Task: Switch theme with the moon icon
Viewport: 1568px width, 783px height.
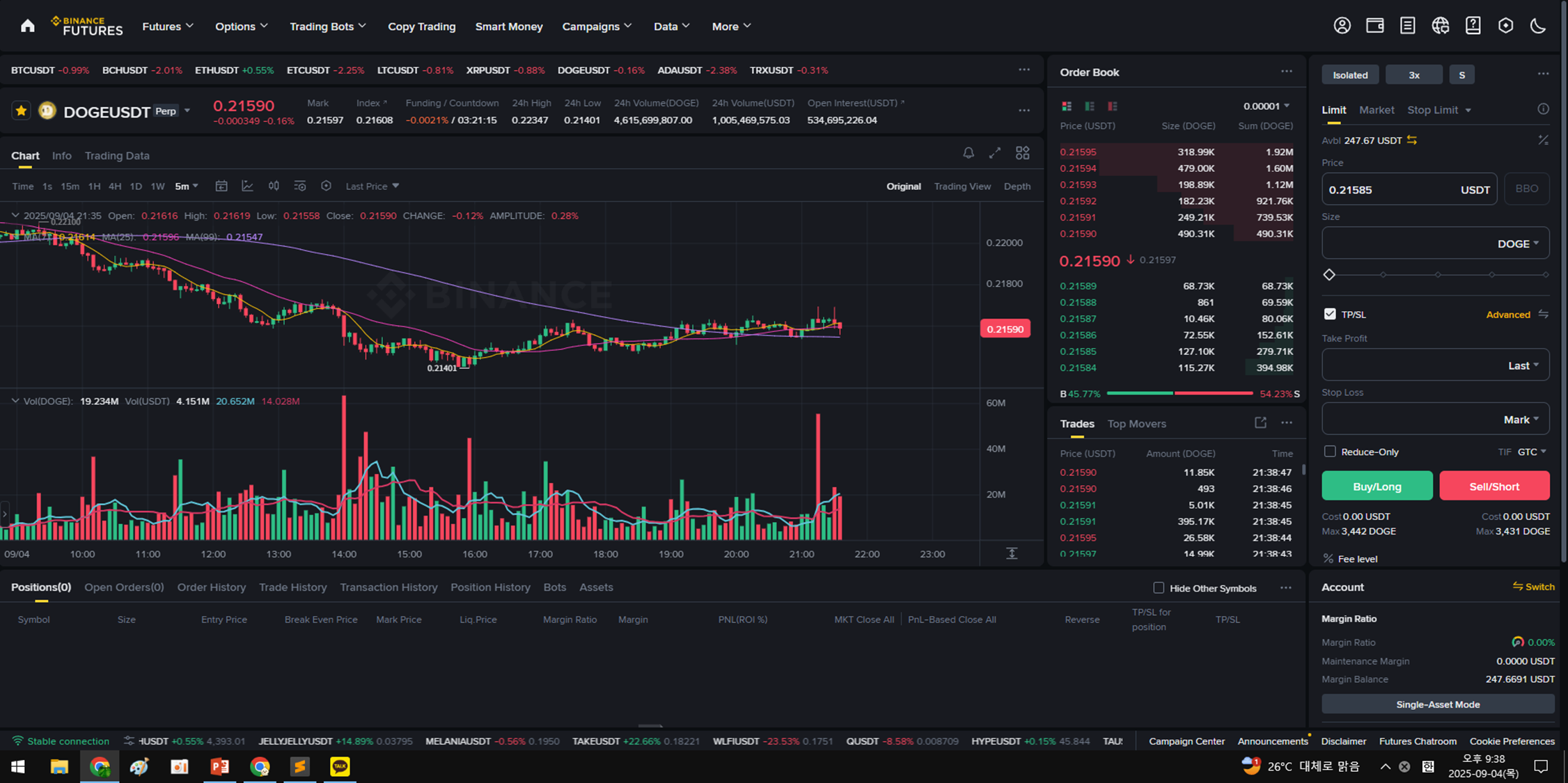Action: [1538, 26]
